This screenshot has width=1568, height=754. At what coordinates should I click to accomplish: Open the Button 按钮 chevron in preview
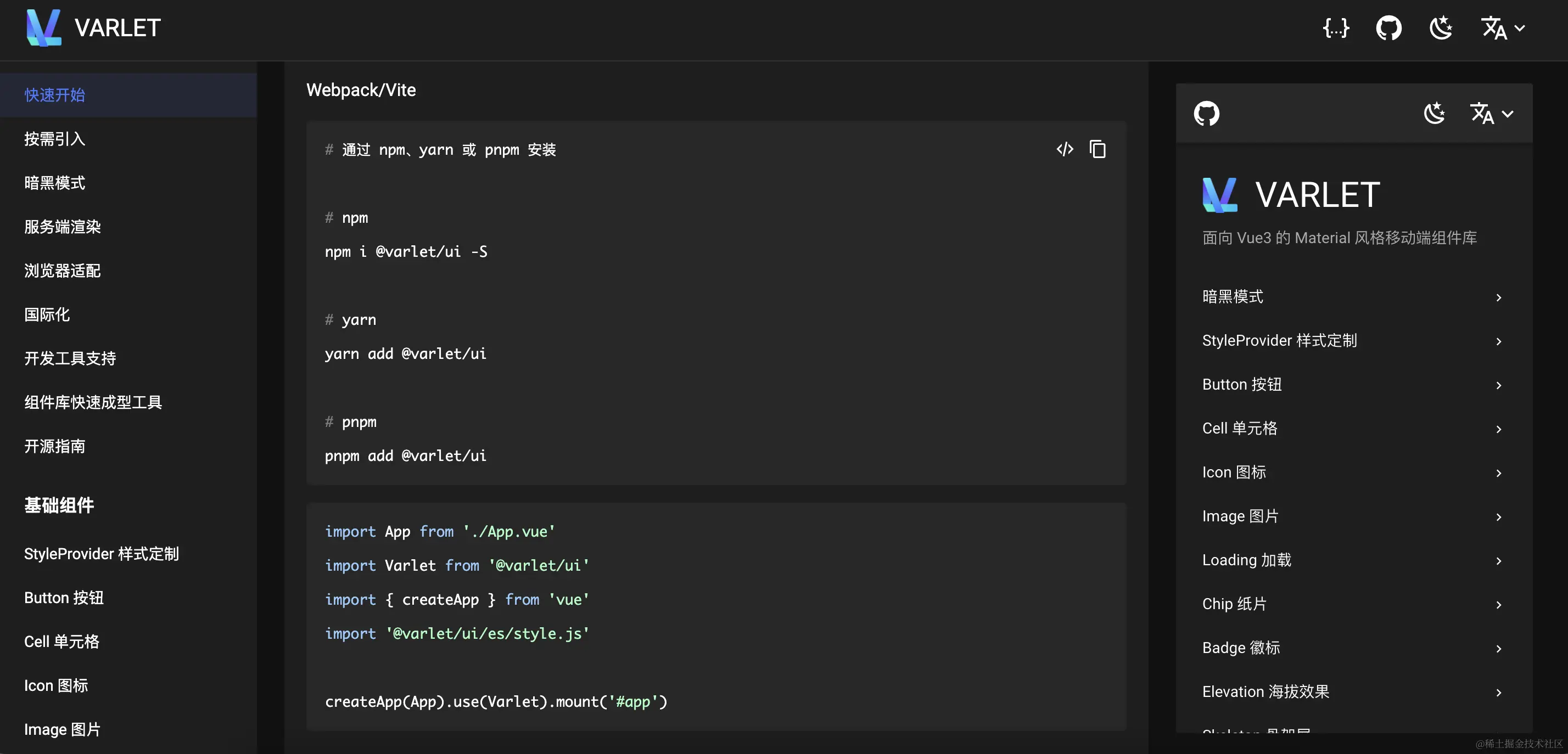click(1499, 385)
